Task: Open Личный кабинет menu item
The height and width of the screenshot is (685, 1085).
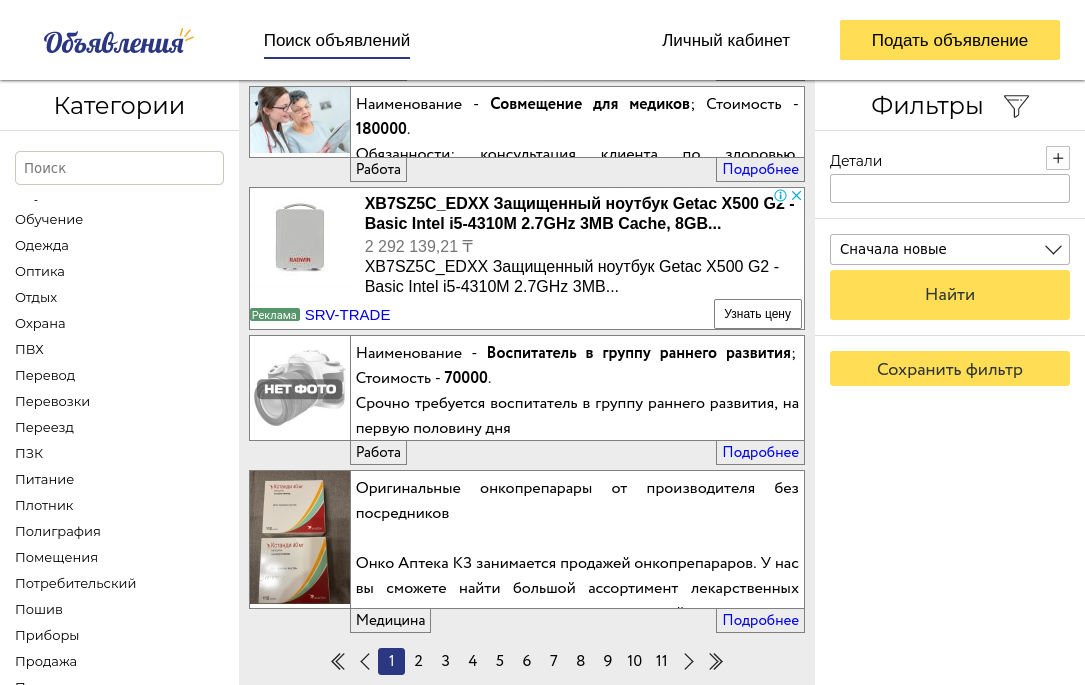Action: point(725,41)
